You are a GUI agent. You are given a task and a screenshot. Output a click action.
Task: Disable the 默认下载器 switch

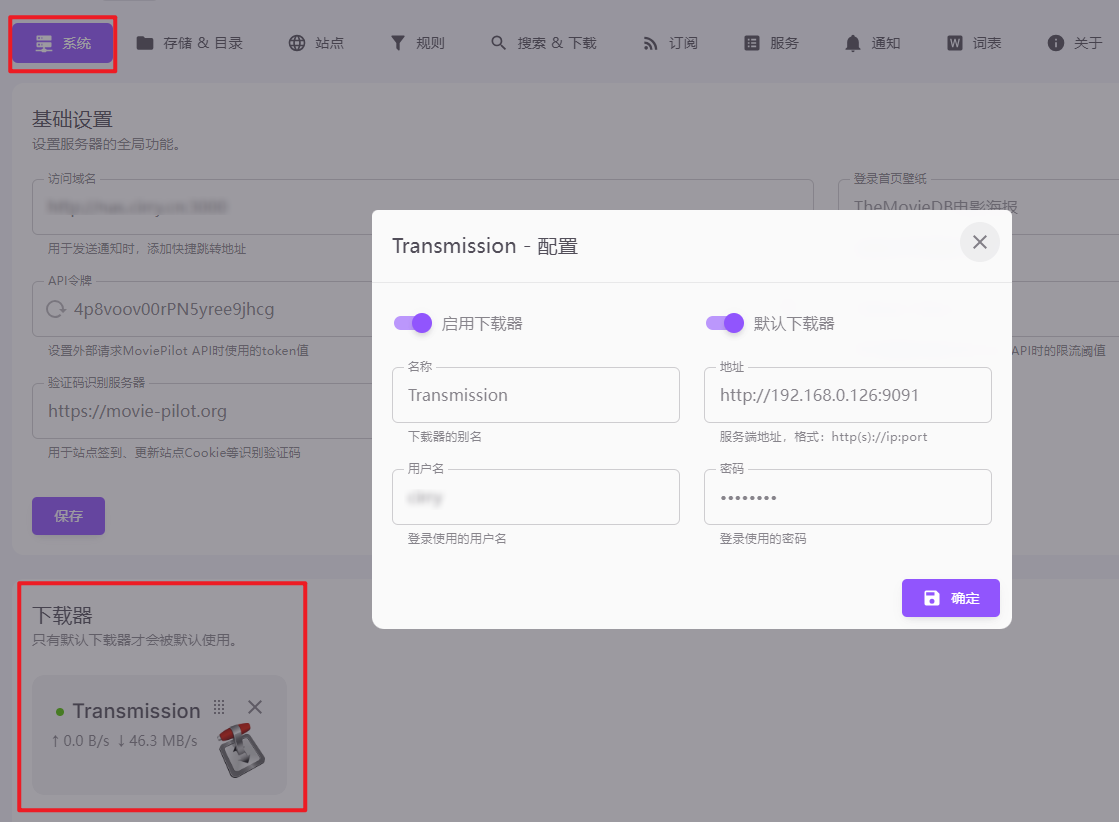point(725,323)
